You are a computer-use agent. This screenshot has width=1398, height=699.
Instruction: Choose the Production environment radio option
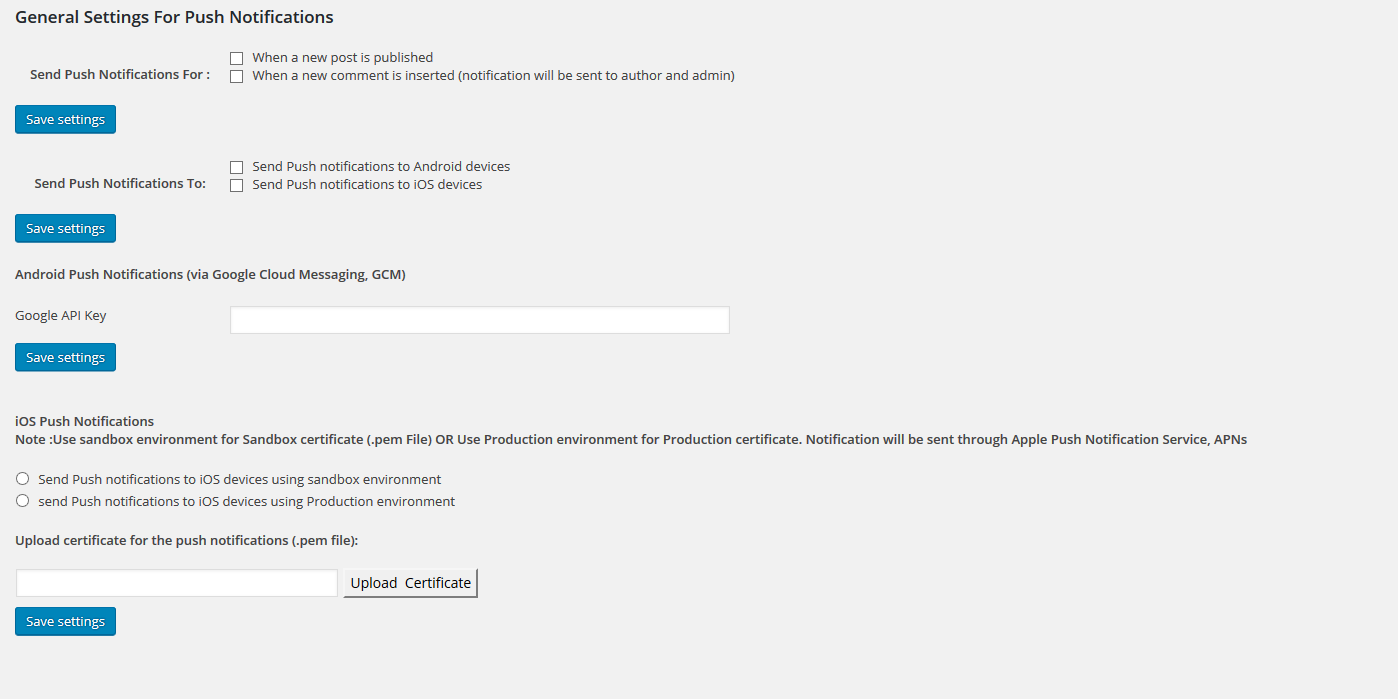pyautogui.click(x=23, y=501)
